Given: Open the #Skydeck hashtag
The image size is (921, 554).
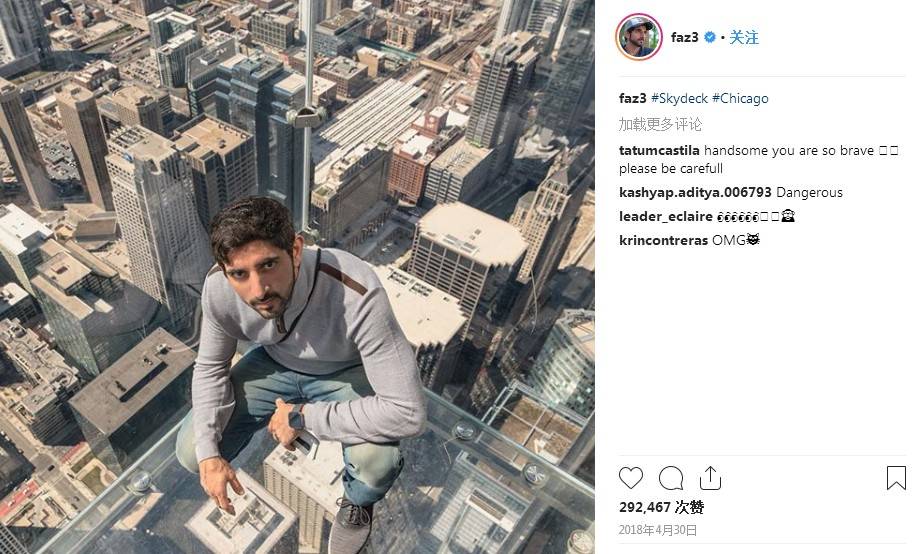Looking at the screenshot, I should click(x=679, y=98).
